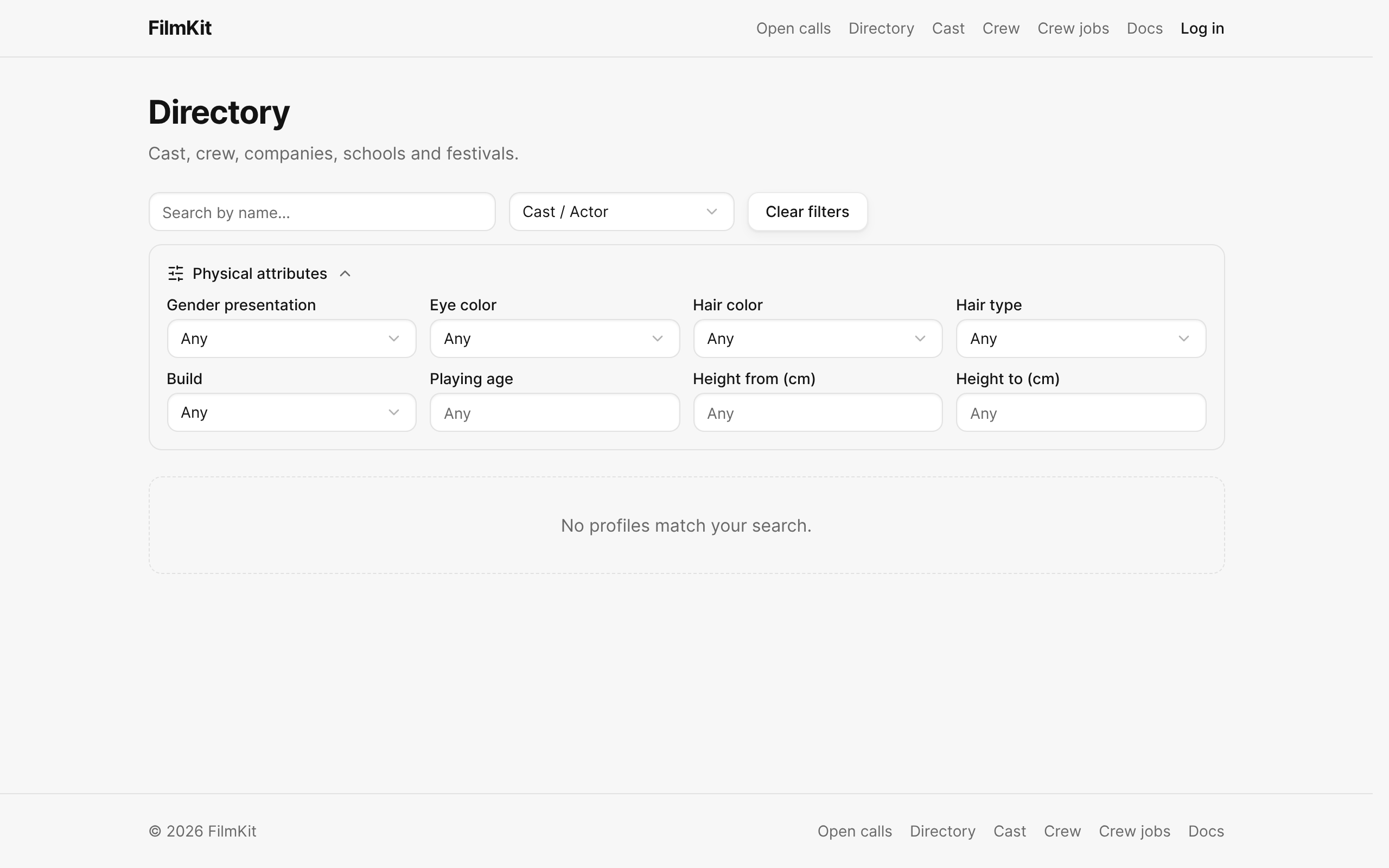
Task: Open the Gender presentation dropdown
Action: tap(291, 339)
